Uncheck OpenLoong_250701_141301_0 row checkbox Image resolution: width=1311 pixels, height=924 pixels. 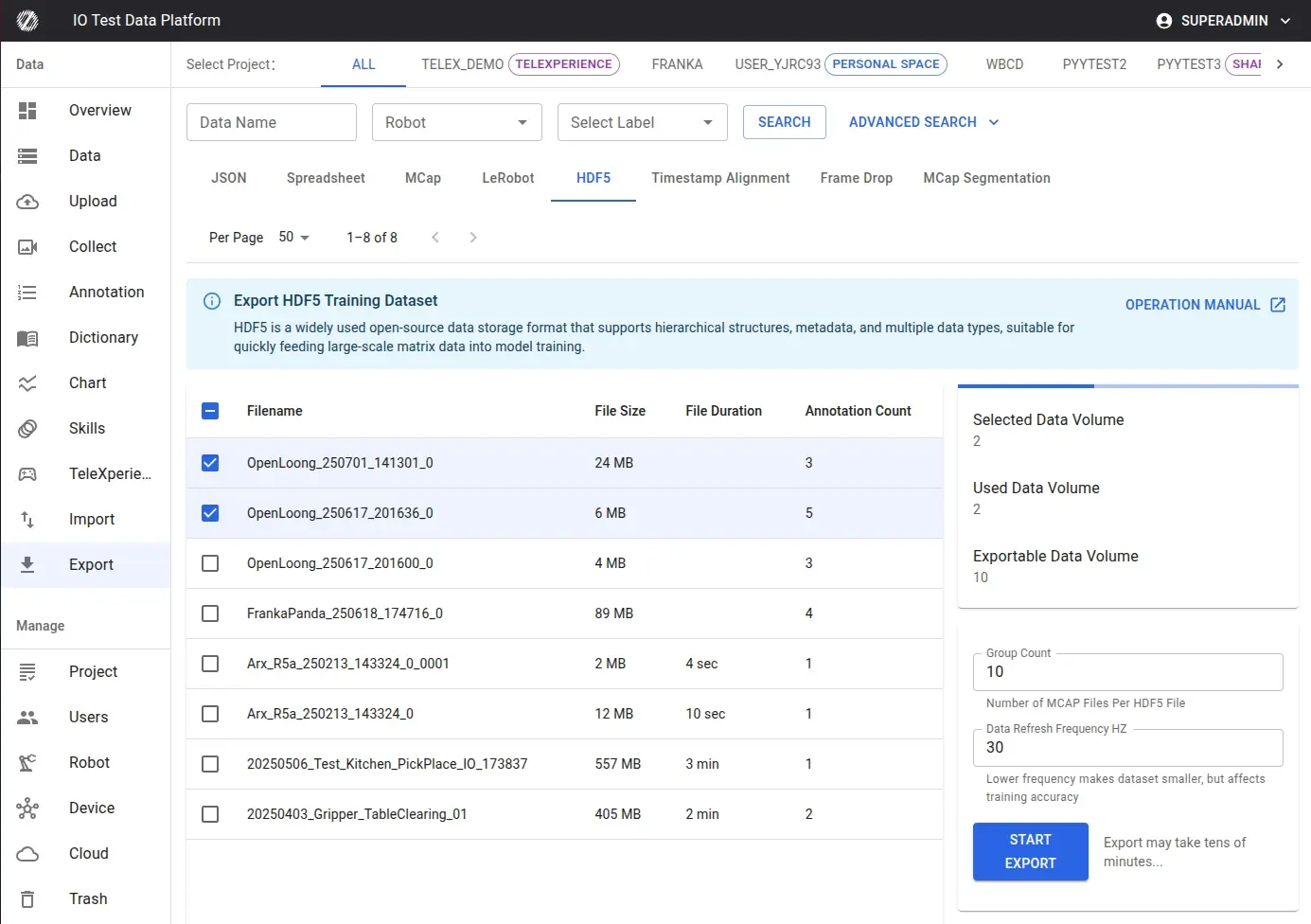[210, 463]
